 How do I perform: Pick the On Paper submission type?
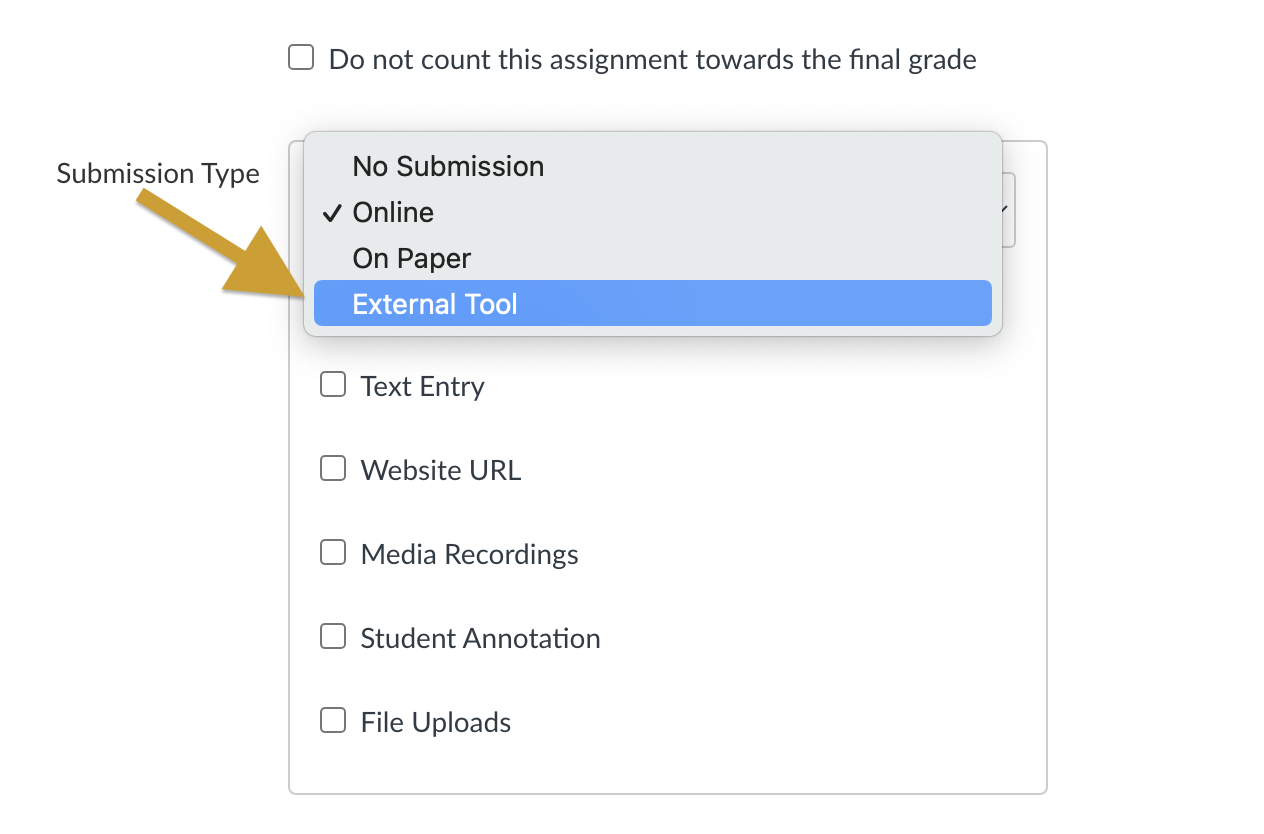411,258
